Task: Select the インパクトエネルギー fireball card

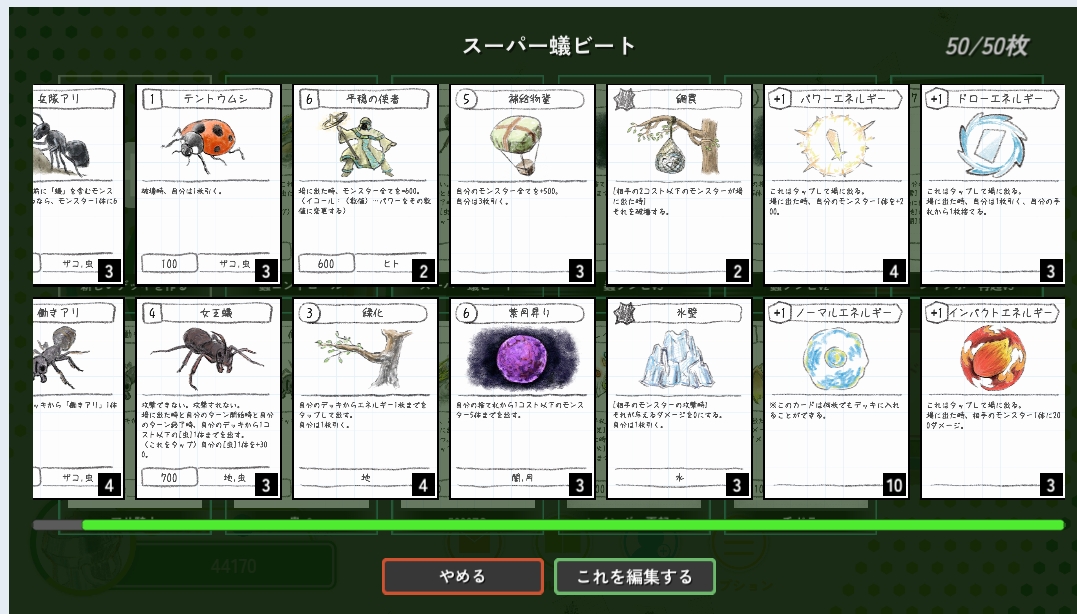Action: coord(993,398)
